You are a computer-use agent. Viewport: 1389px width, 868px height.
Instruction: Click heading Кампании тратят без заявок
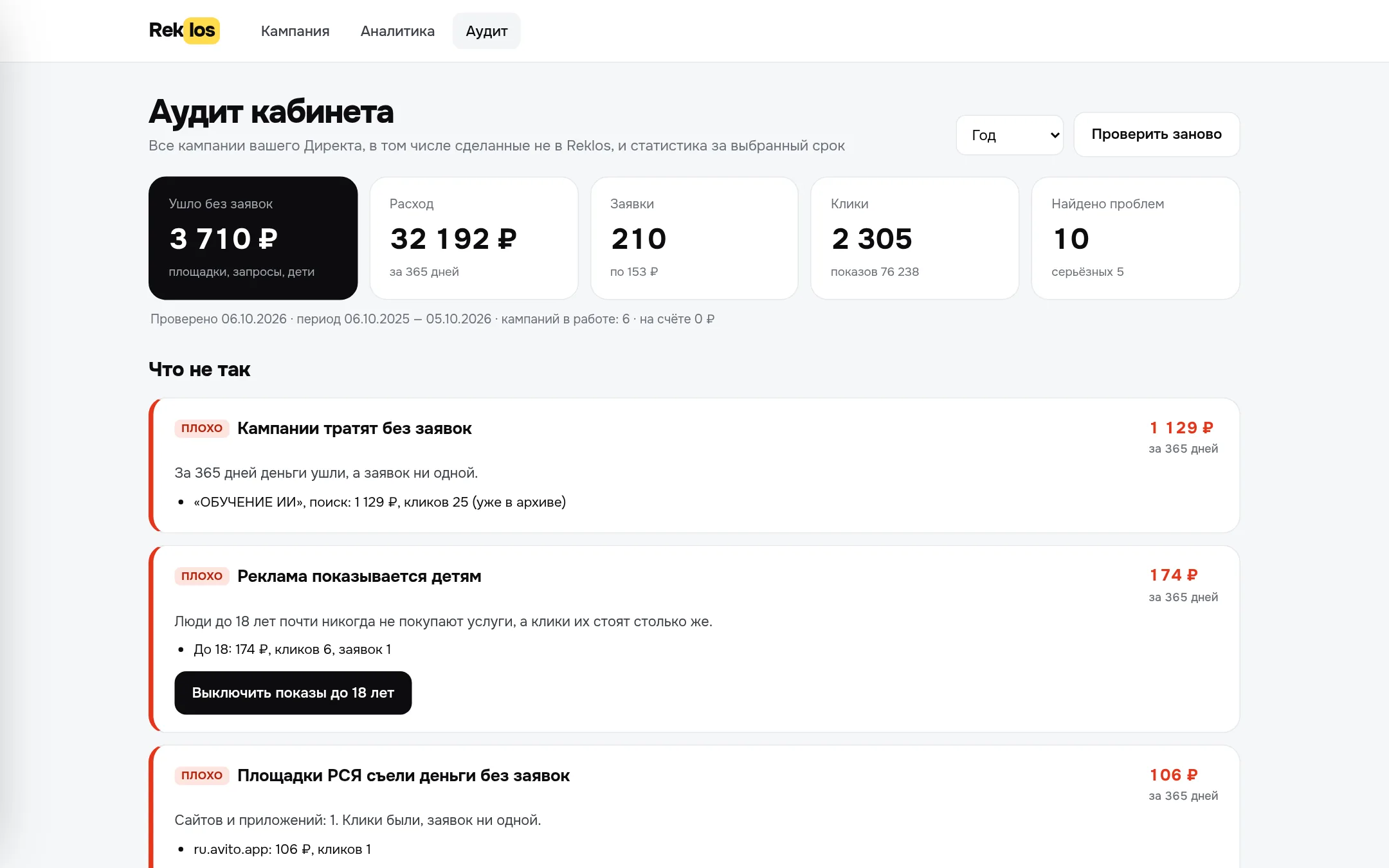pyautogui.click(x=354, y=428)
